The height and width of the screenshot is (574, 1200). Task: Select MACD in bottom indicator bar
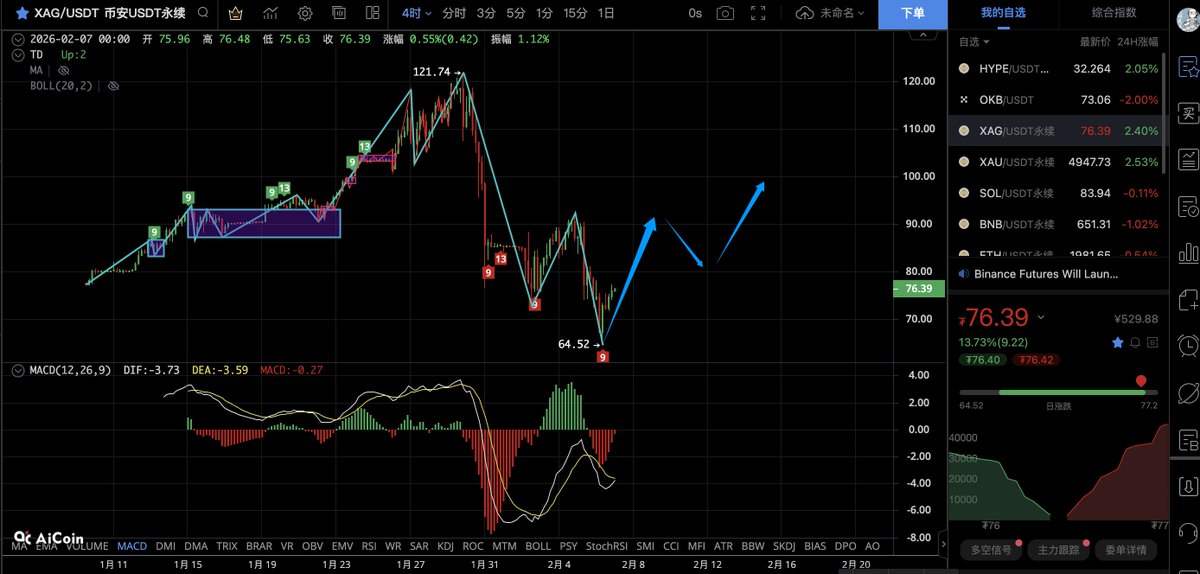(x=131, y=547)
